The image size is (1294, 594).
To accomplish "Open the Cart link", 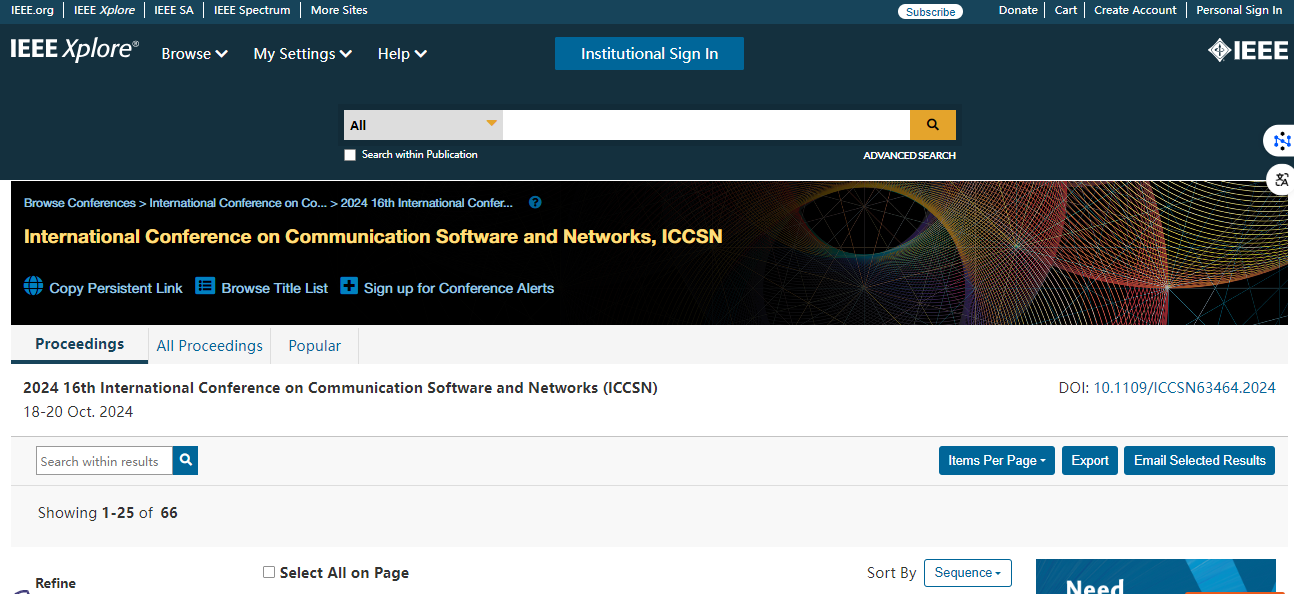I will pos(1066,10).
